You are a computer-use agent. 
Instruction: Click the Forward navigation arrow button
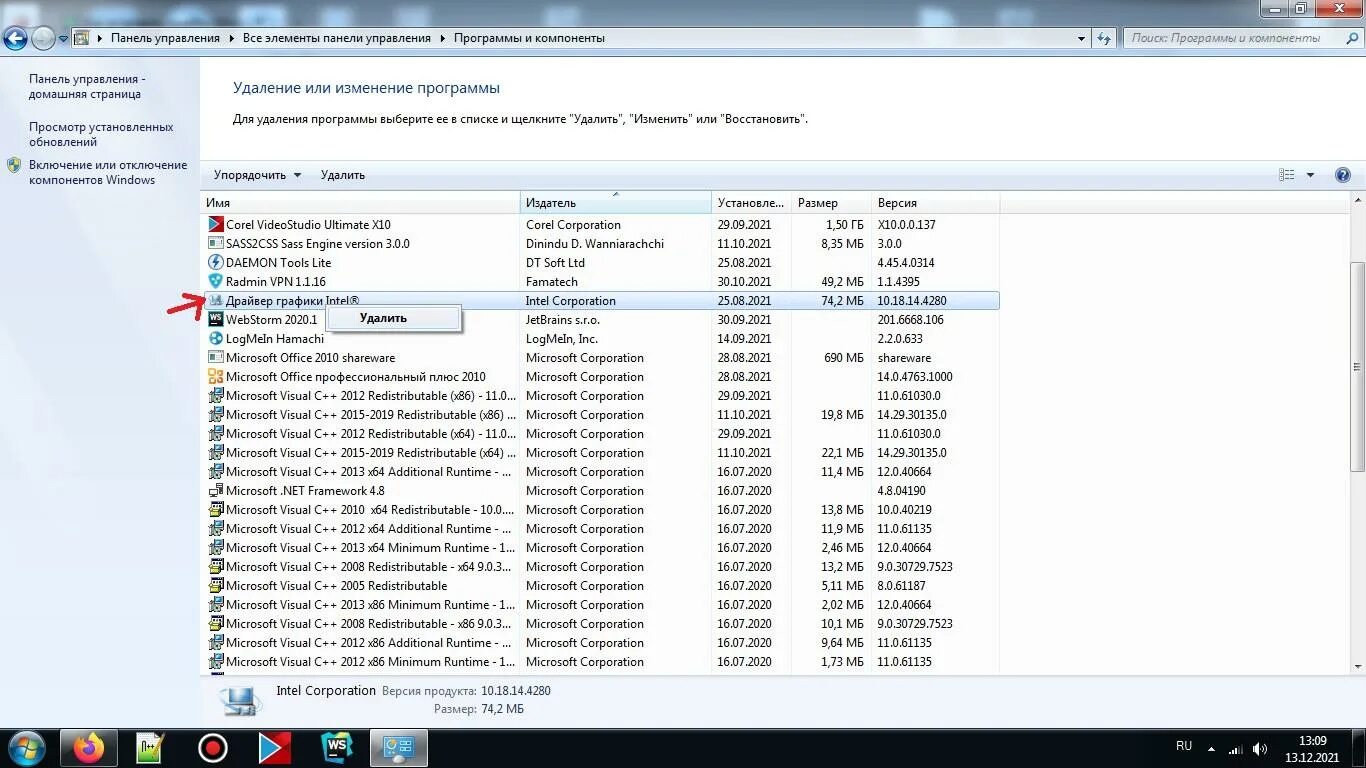pyautogui.click(x=43, y=38)
